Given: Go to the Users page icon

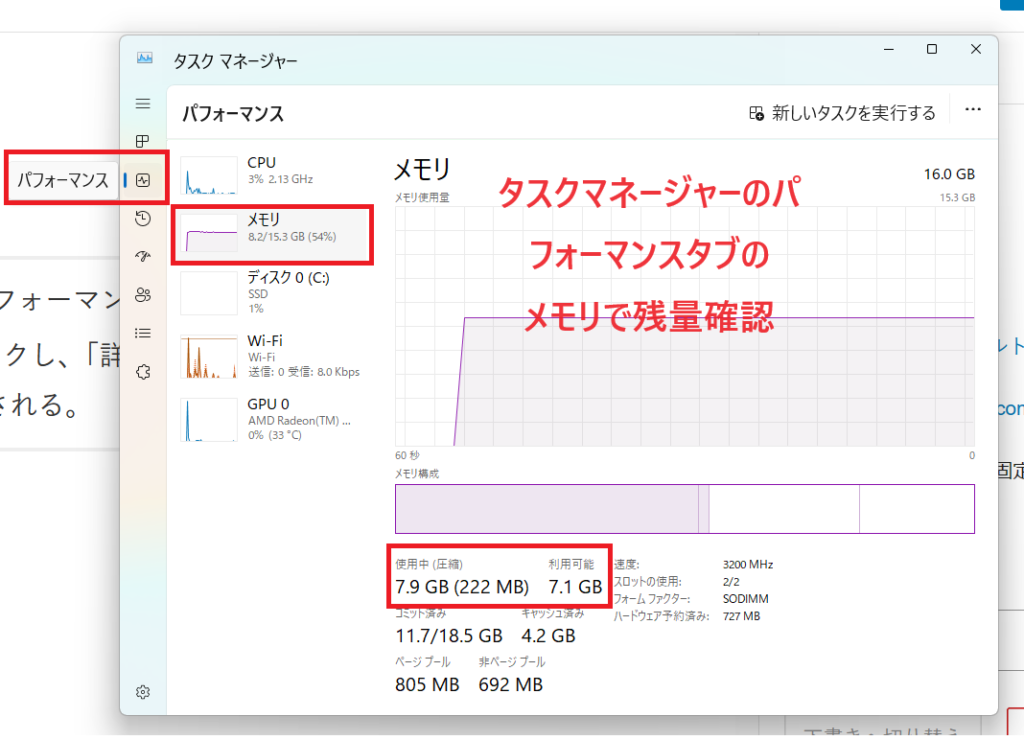Looking at the screenshot, I should [x=143, y=294].
